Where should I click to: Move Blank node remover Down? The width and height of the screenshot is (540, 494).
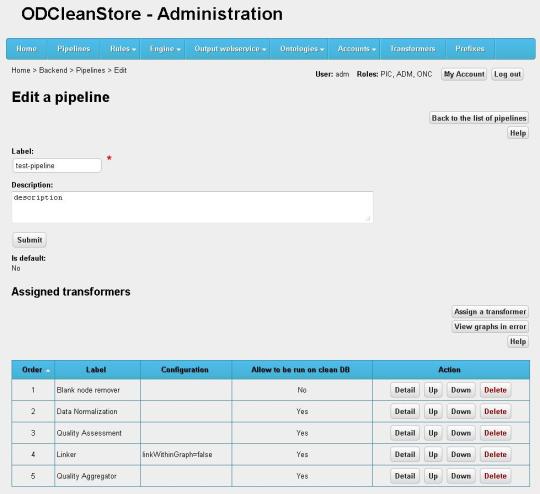461,390
